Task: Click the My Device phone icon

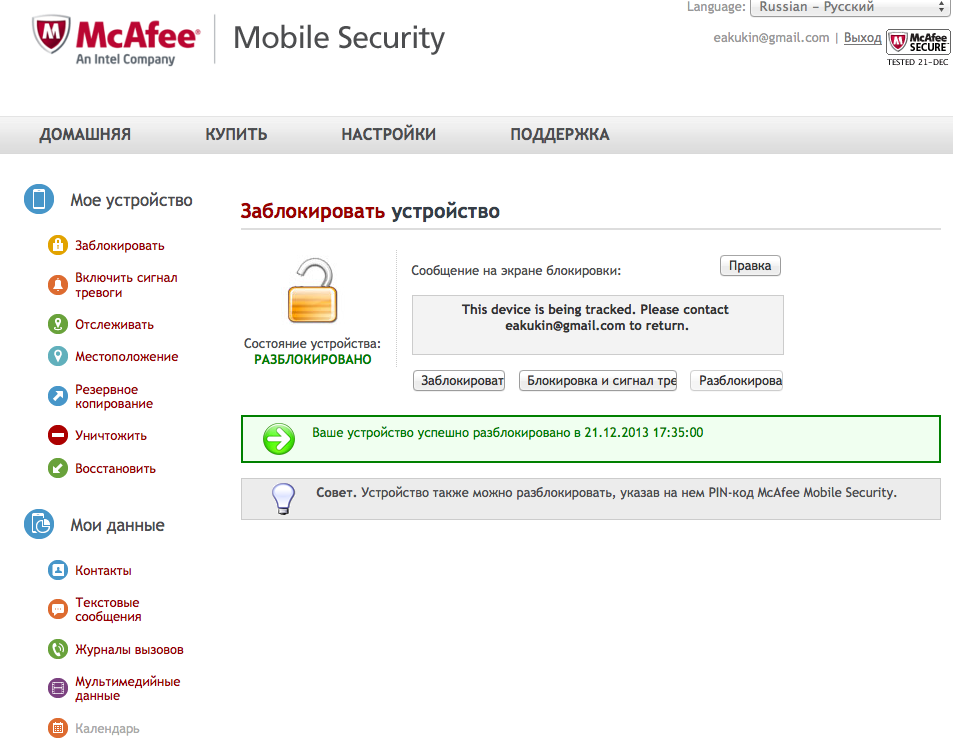Action: [39, 199]
